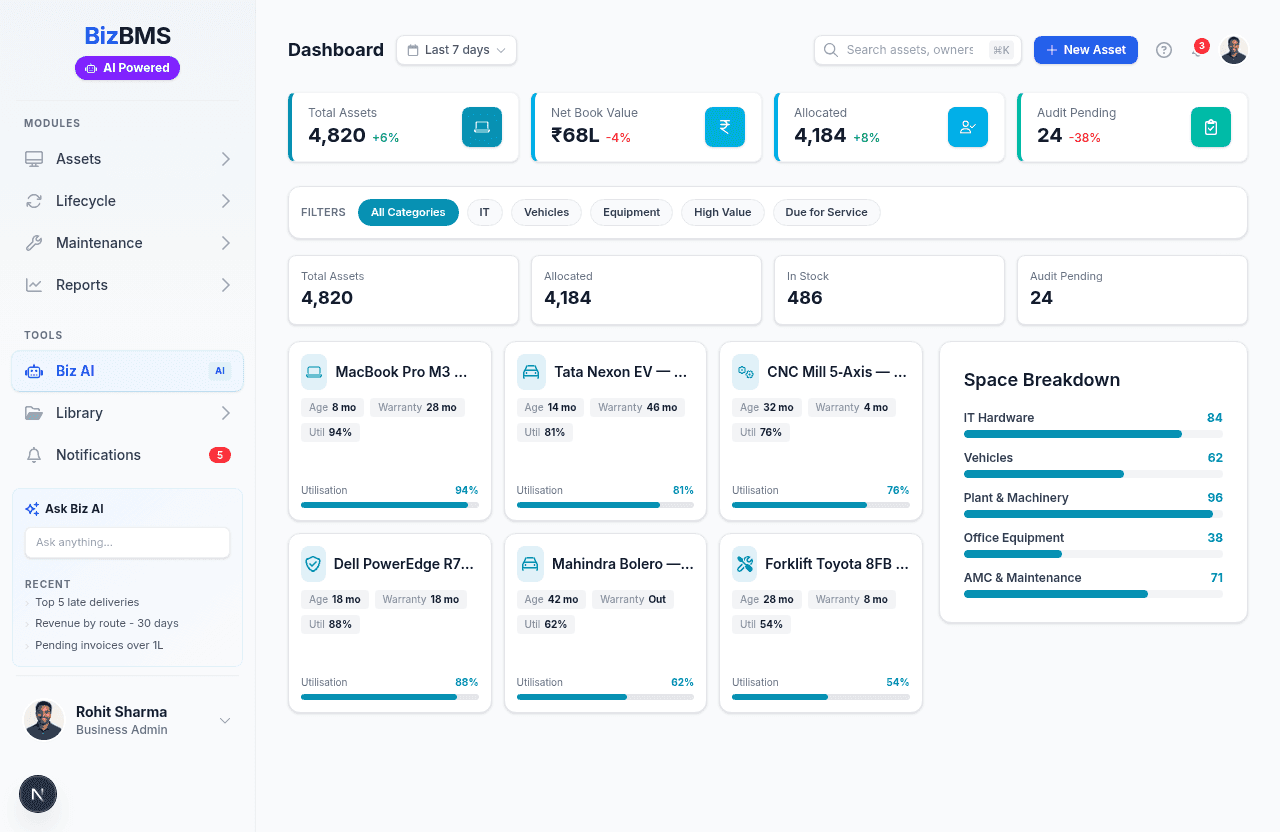
Task: Click the user avatar in top bar
Action: [1233, 50]
